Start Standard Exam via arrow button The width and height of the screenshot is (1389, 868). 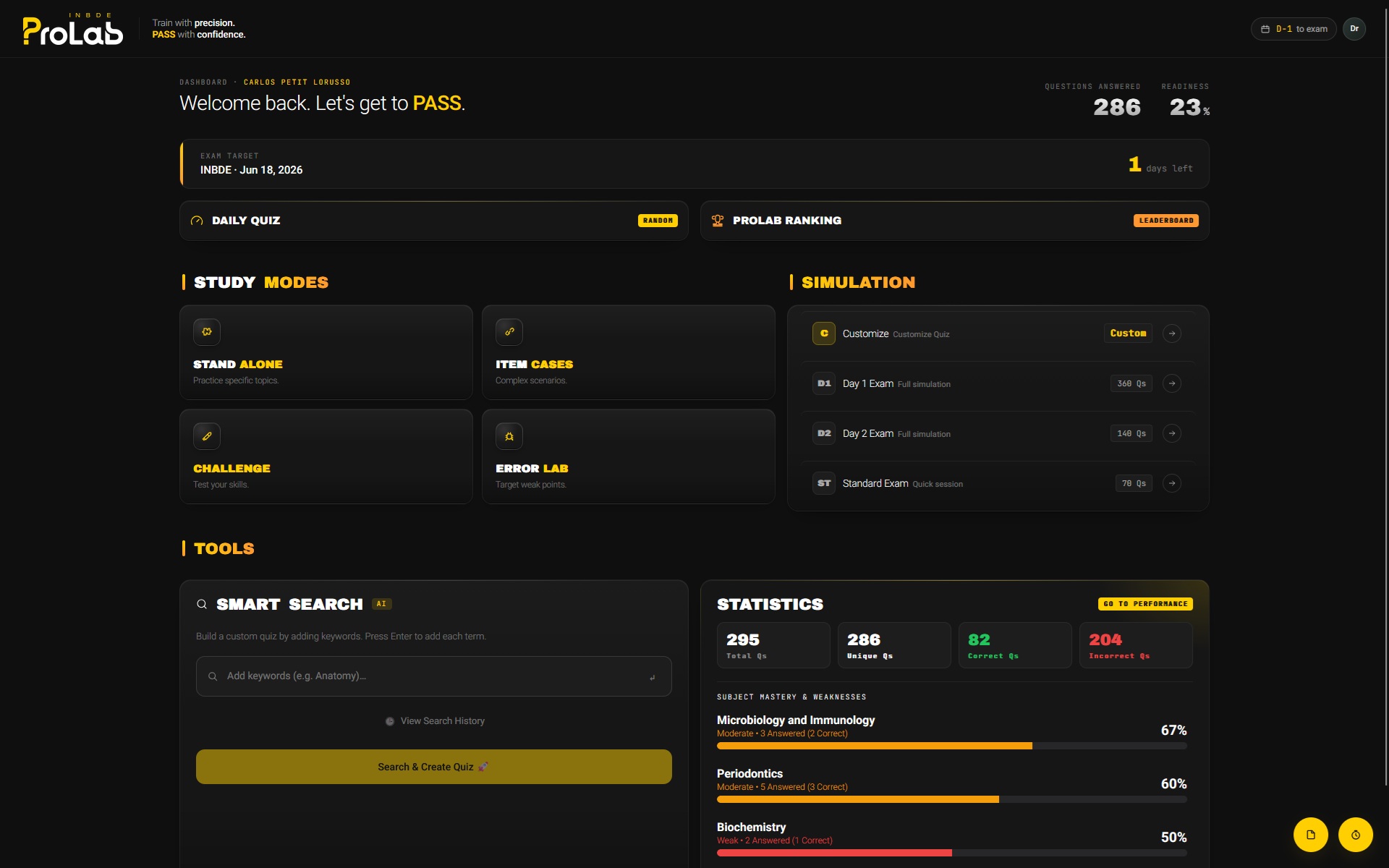[x=1172, y=483]
